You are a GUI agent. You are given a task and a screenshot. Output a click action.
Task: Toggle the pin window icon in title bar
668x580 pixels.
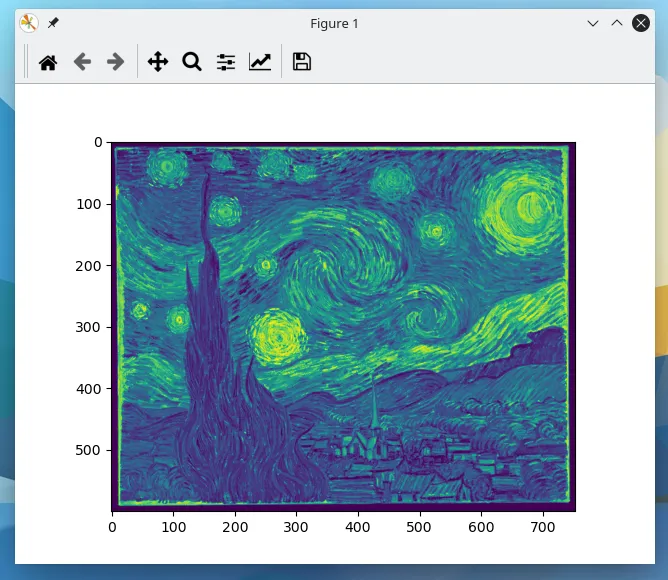53,23
